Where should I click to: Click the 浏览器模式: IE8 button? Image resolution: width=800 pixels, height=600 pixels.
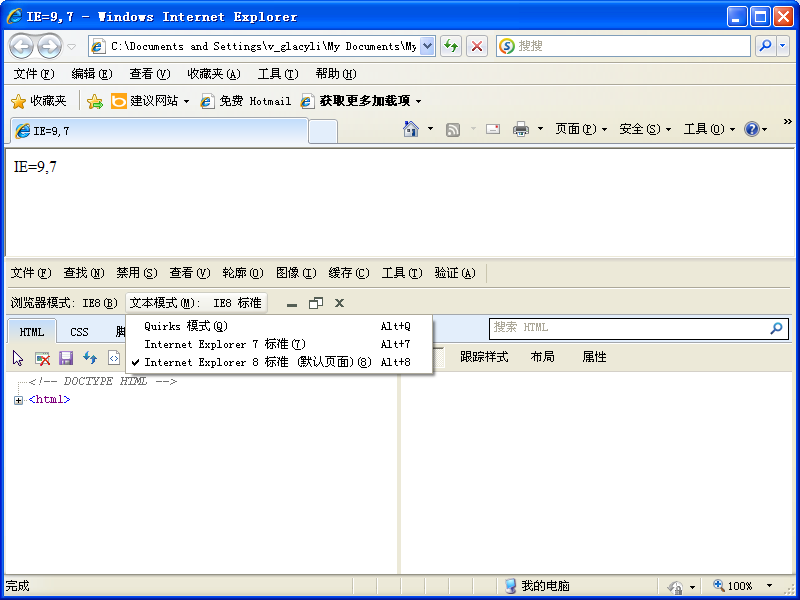[x=64, y=303]
